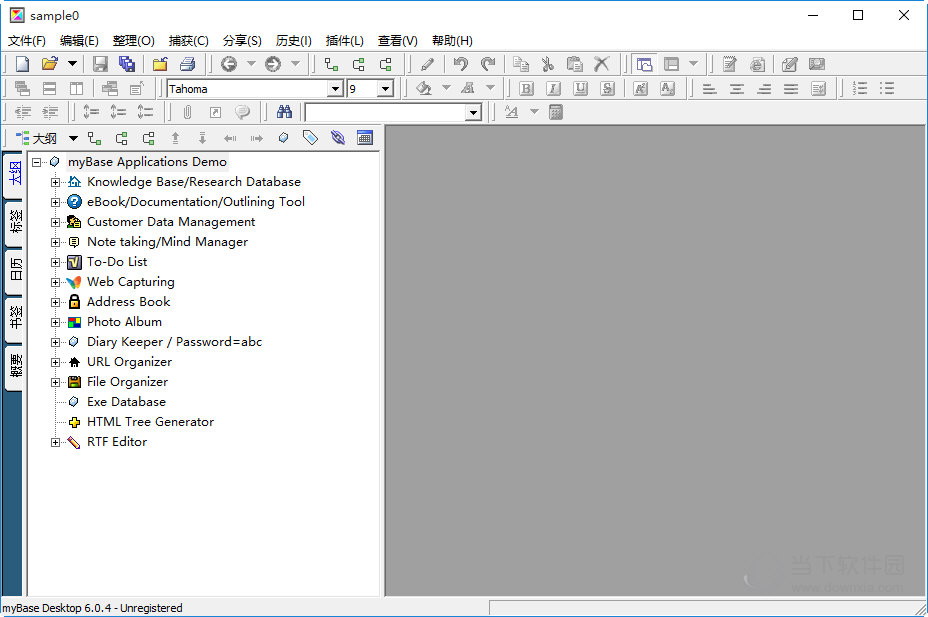Go back with the left arrow circle
Viewport: 928px width, 617px height.
228,64
